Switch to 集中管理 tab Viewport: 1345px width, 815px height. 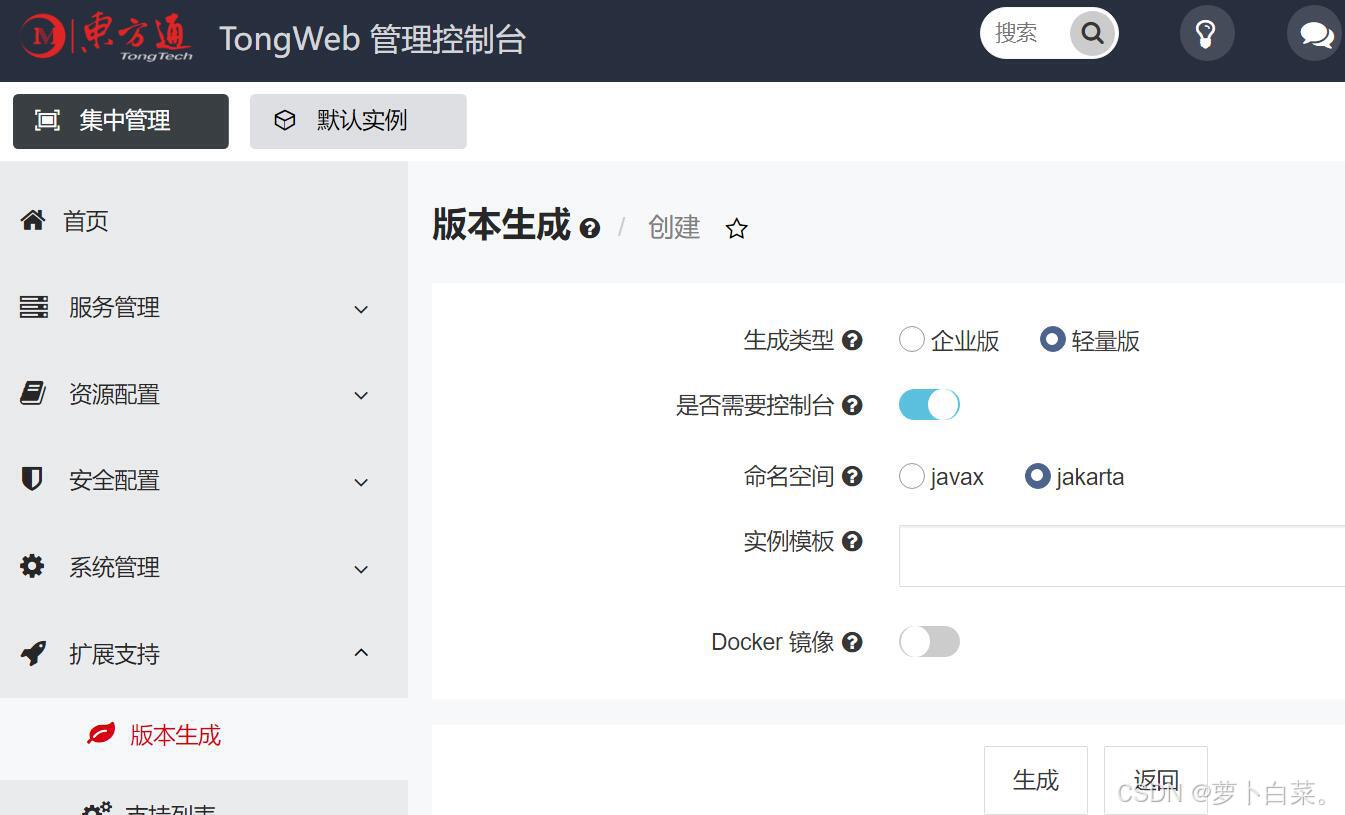[121, 121]
